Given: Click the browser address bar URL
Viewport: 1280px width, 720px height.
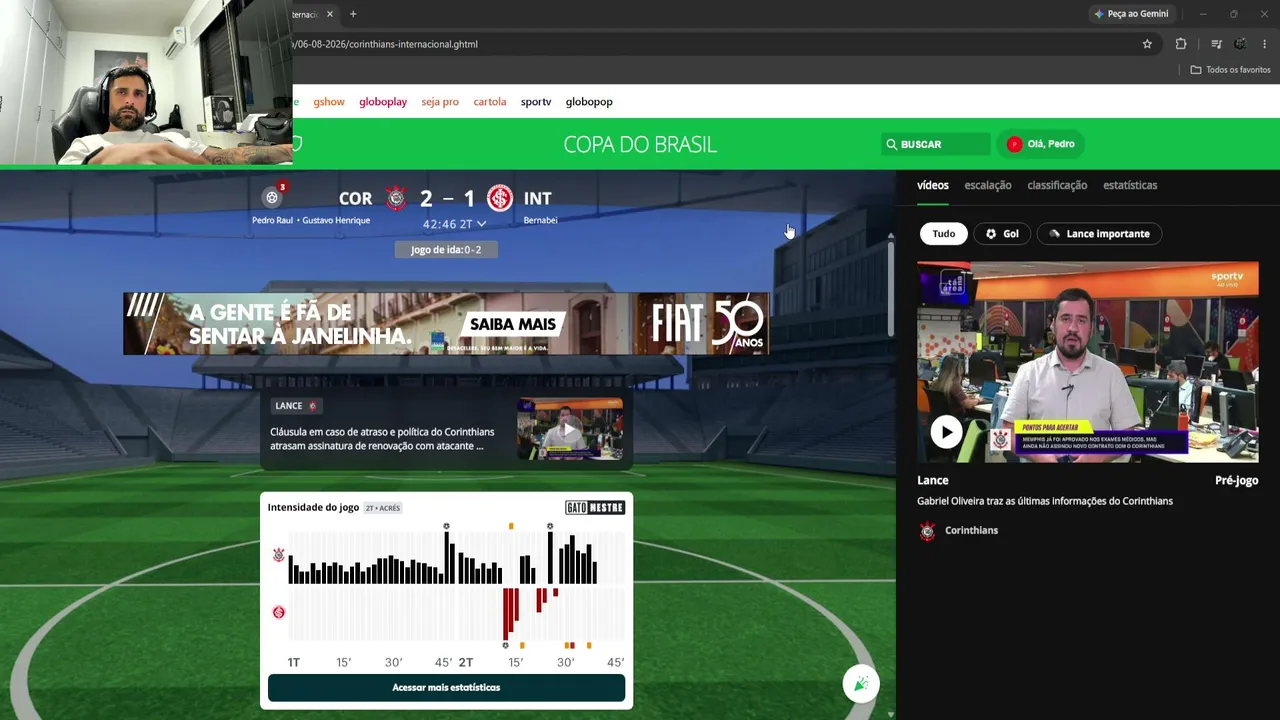Looking at the screenshot, I should tap(386, 44).
